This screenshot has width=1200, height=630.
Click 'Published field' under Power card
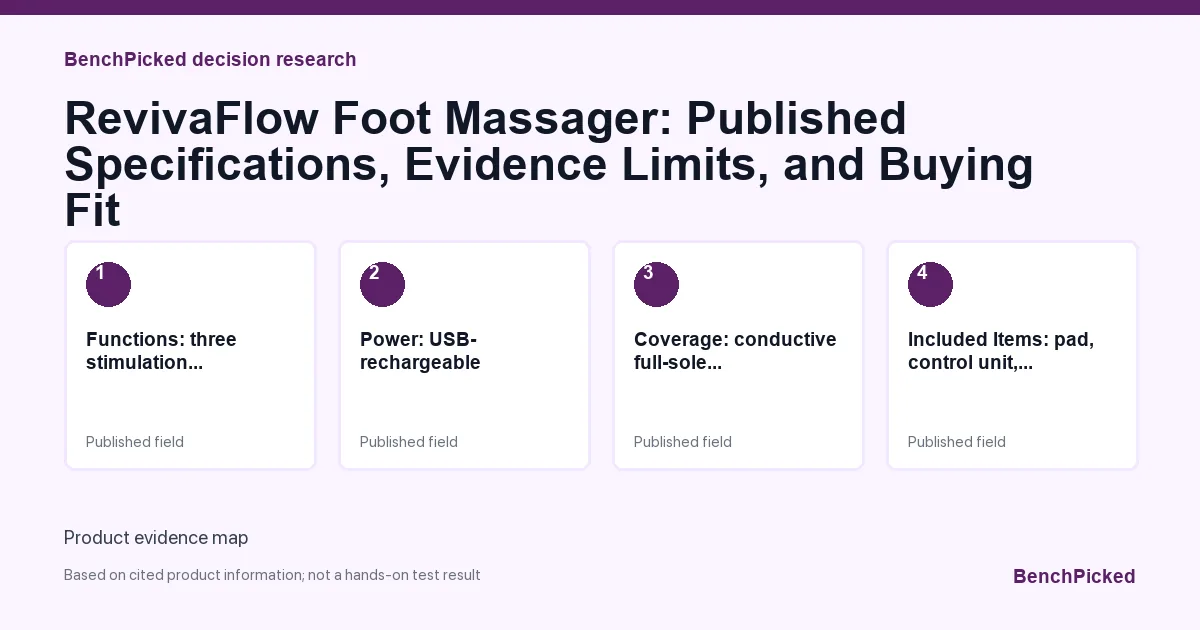[x=409, y=442]
